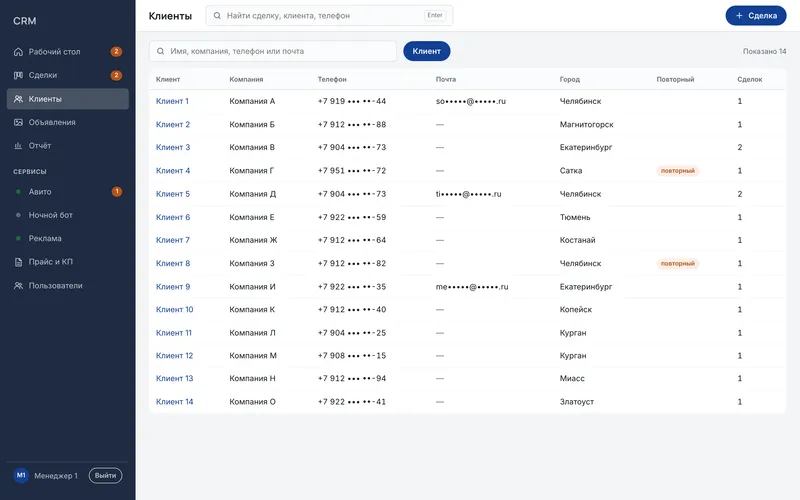This screenshot has height=500, width=800.
Task: Click the Прайс и КП document icon
Action: point(18,262)
